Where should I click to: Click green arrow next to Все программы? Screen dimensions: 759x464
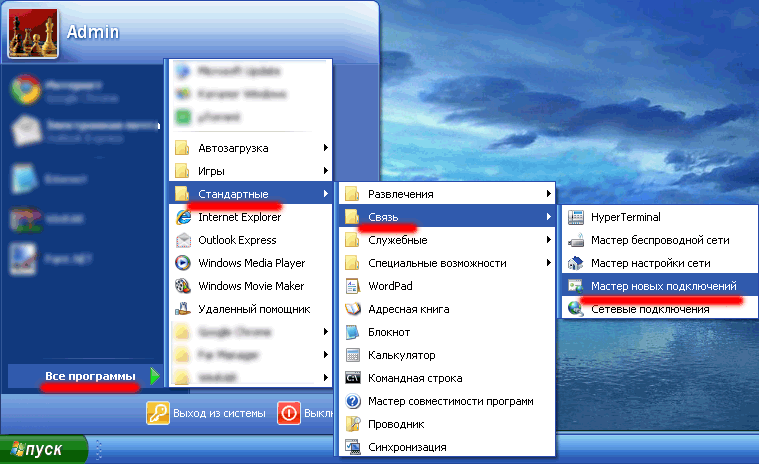pyautogui.click(x=154, y=376)
